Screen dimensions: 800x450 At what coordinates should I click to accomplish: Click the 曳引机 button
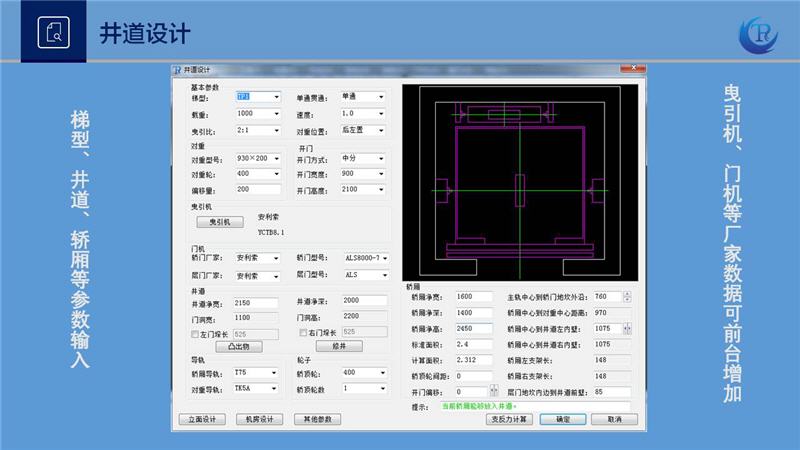(220, 222)
